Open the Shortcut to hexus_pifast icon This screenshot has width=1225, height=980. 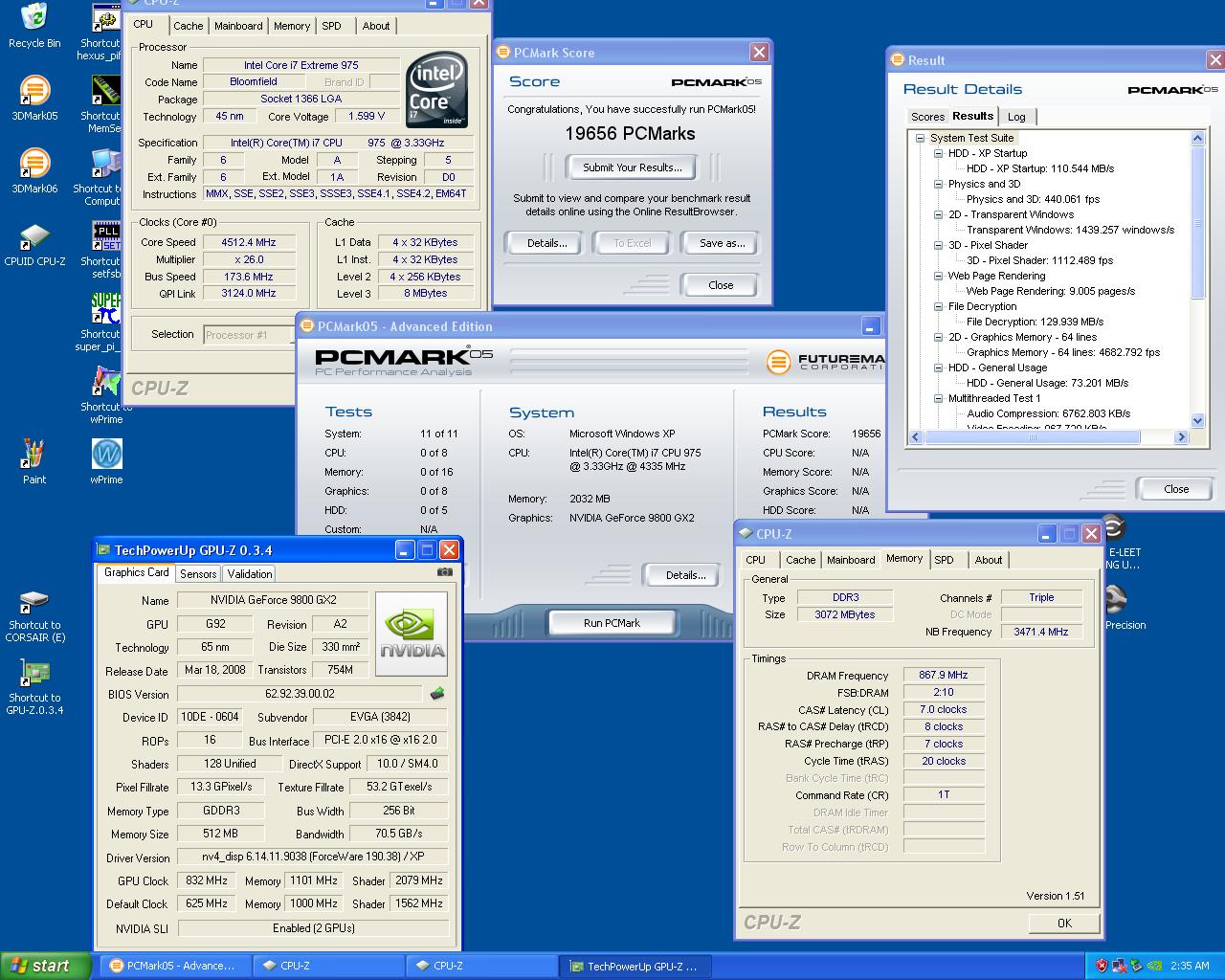point(103,32)
